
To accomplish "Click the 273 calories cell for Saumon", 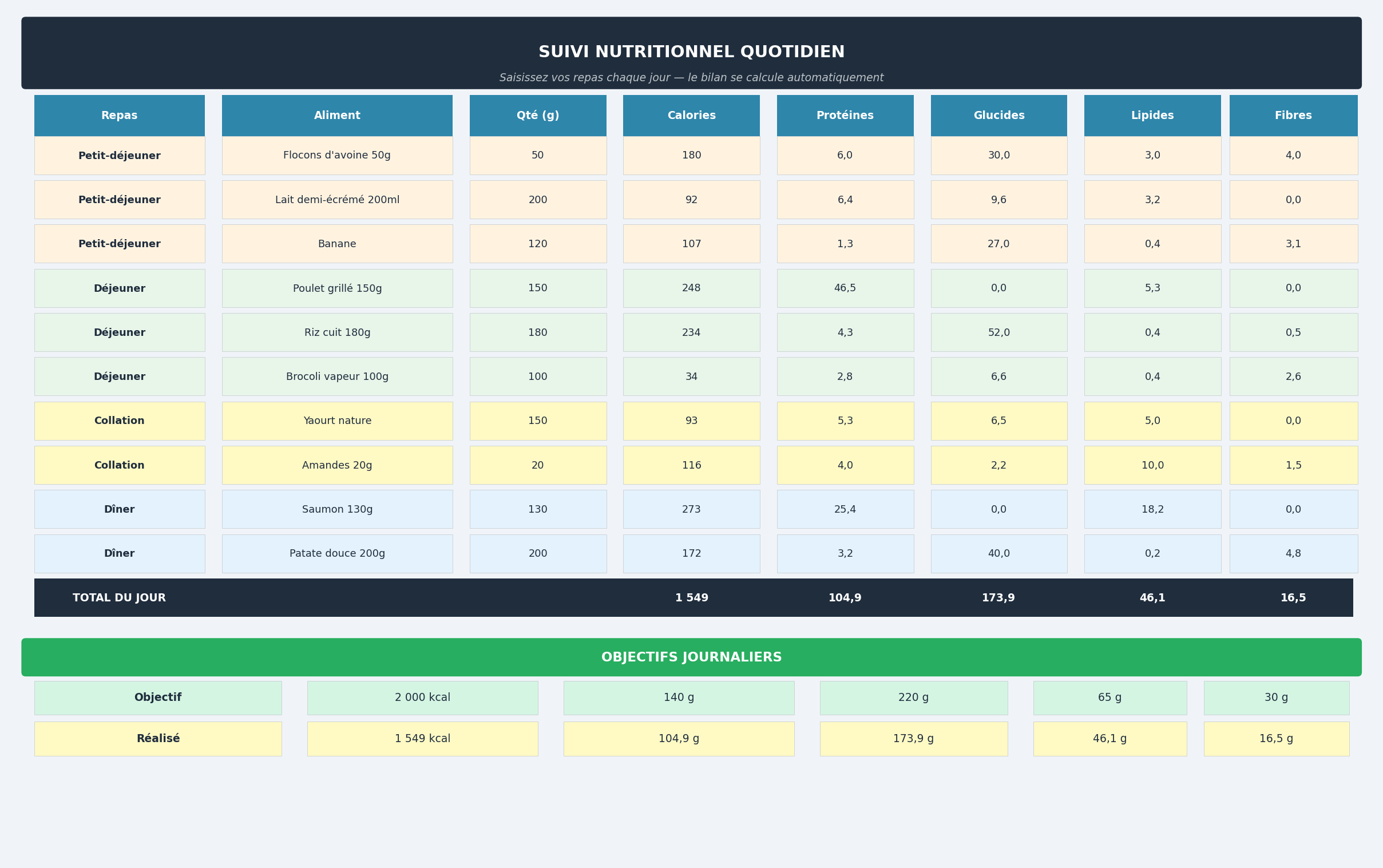I will (x=691, y=509).
